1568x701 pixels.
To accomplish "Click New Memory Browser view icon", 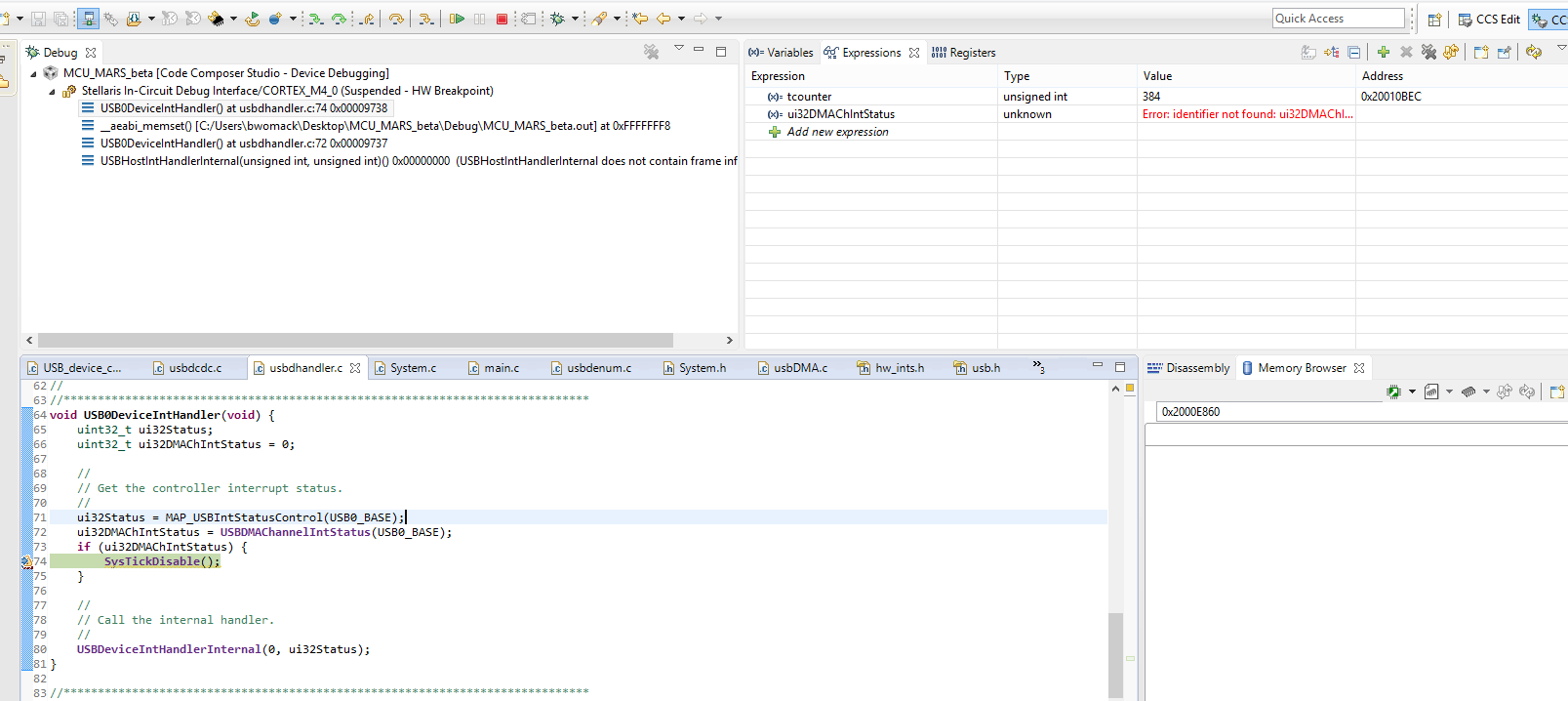I will click(1556, 392).
